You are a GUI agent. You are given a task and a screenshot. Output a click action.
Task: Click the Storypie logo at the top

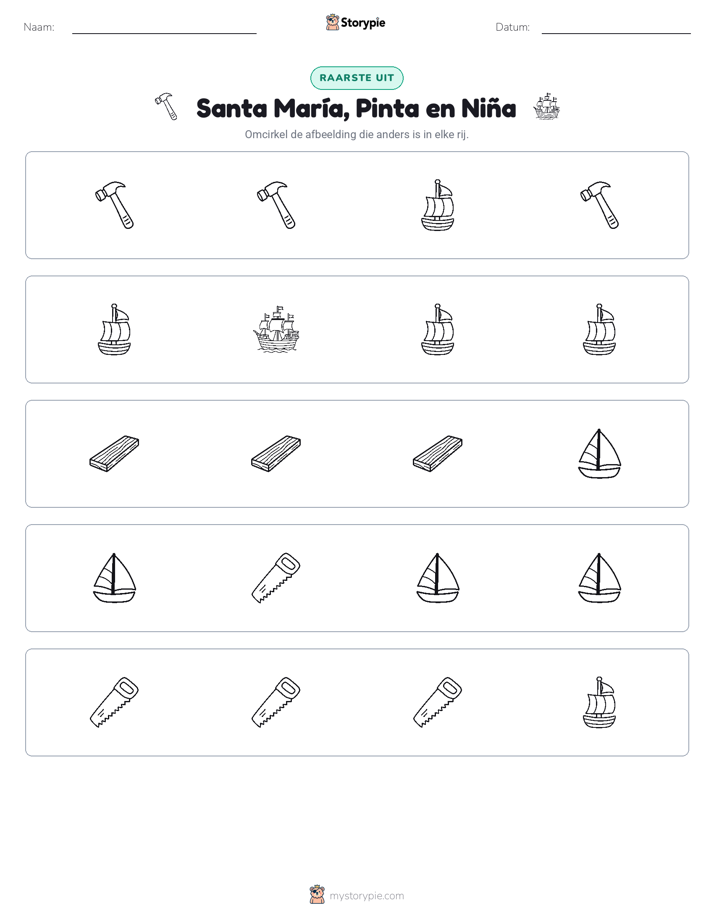355,22
